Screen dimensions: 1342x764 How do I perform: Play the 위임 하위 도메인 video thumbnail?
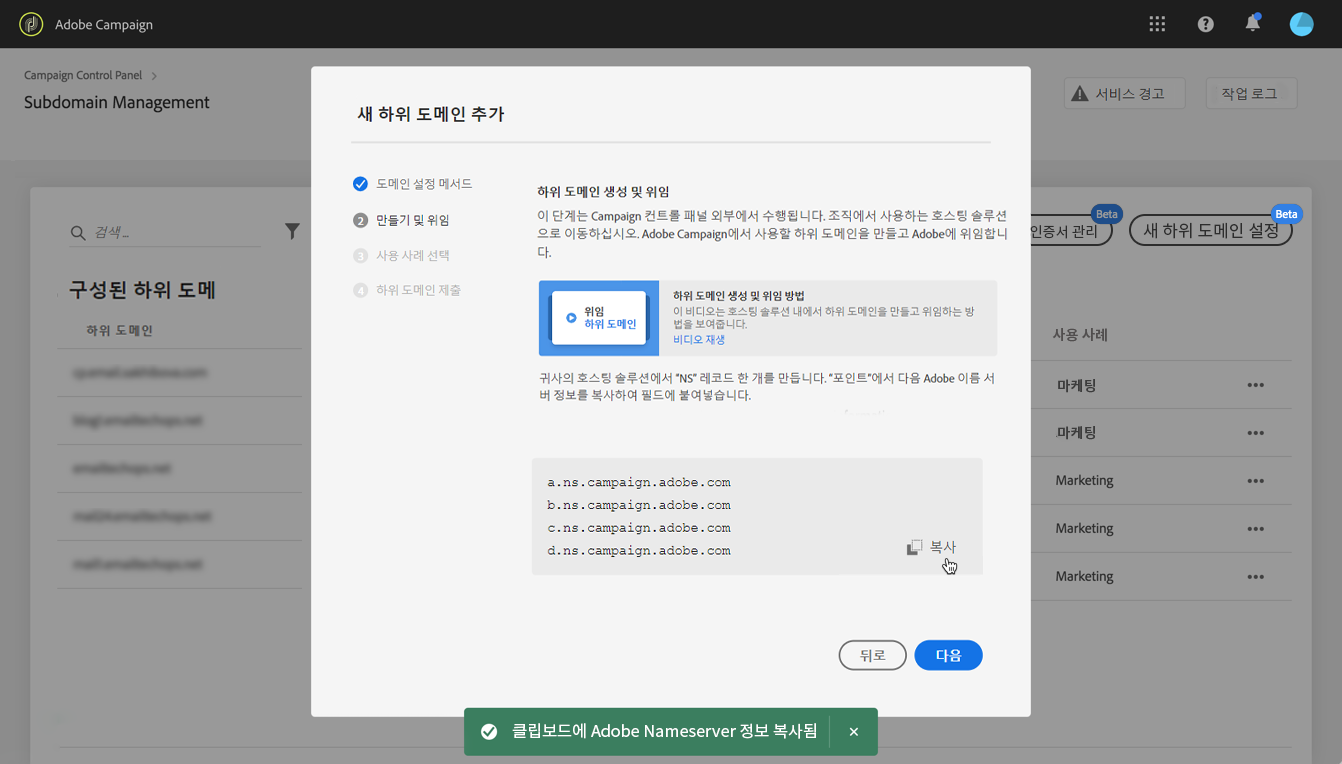click(598, 318)
